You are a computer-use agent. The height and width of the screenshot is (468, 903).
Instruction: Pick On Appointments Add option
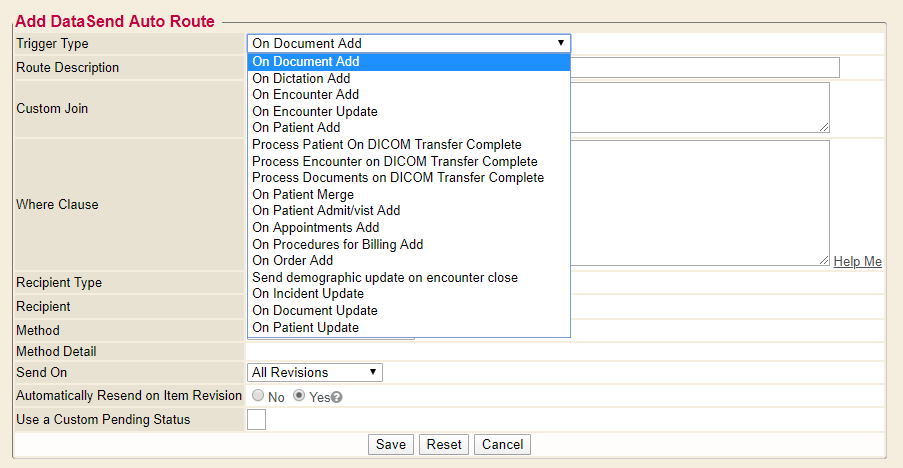coord(315,227)
